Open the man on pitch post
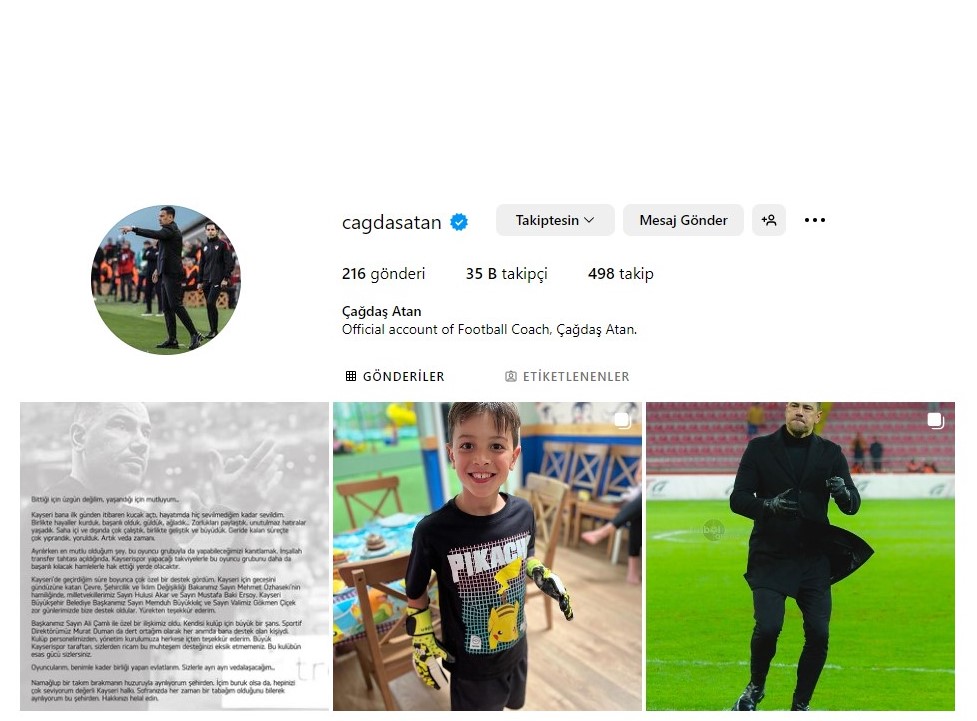The image size is (977, 721). pyautogui.click(x=800, y=556)
